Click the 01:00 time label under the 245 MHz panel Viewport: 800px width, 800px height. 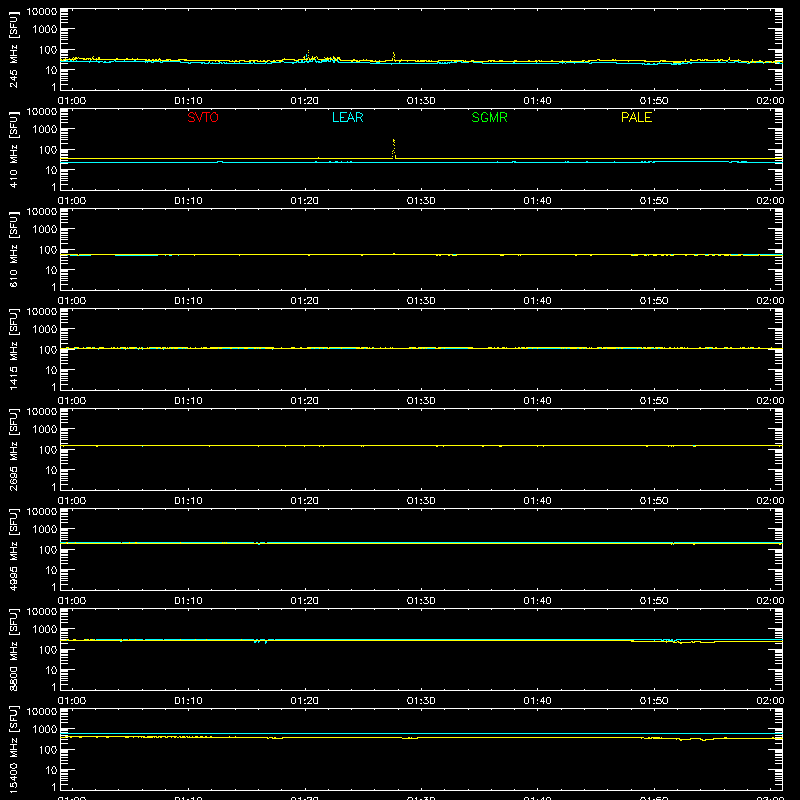click(72, 101)
